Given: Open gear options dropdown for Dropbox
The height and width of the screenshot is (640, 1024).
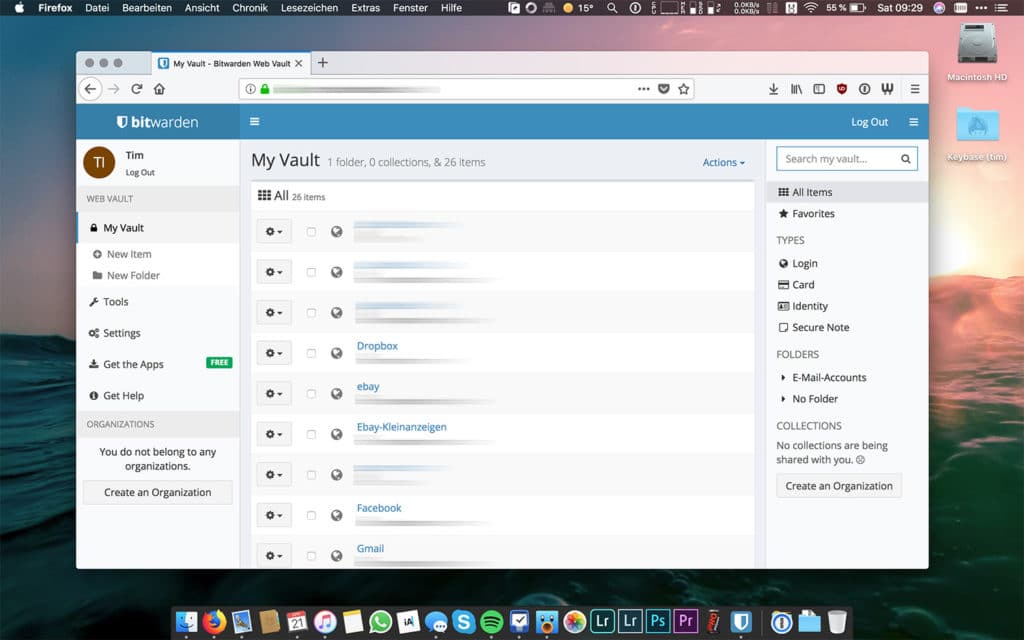Looking at the screenshot, I should point(274,353).
